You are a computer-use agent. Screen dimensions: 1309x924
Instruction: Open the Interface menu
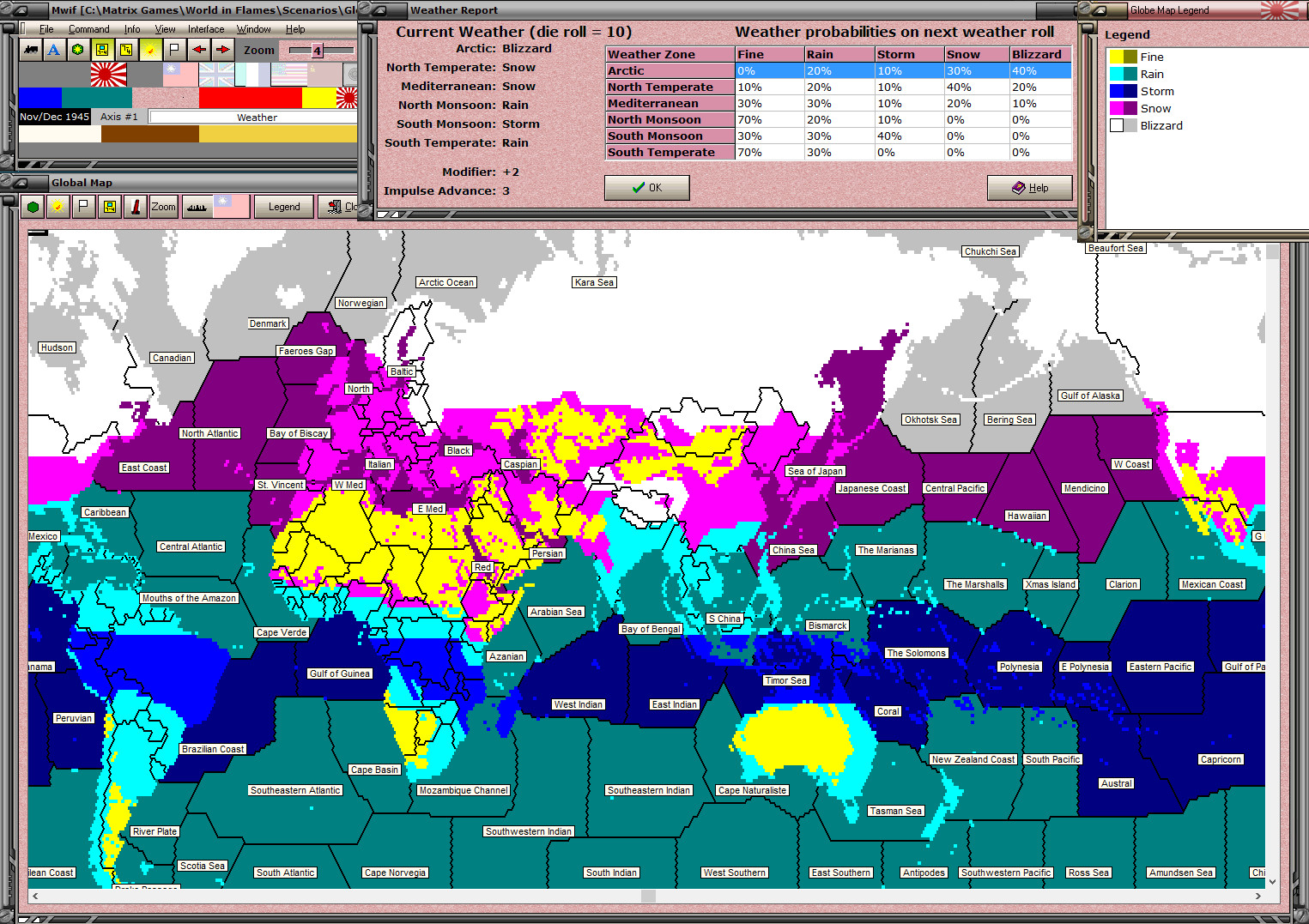click(206, 29)
